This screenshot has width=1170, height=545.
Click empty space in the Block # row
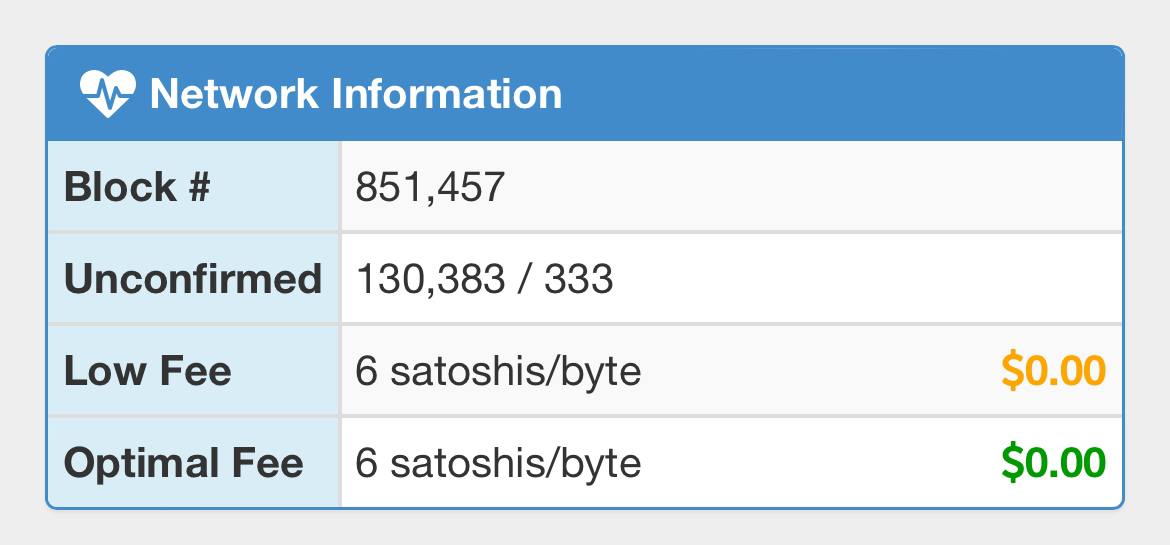coord(813,187)
